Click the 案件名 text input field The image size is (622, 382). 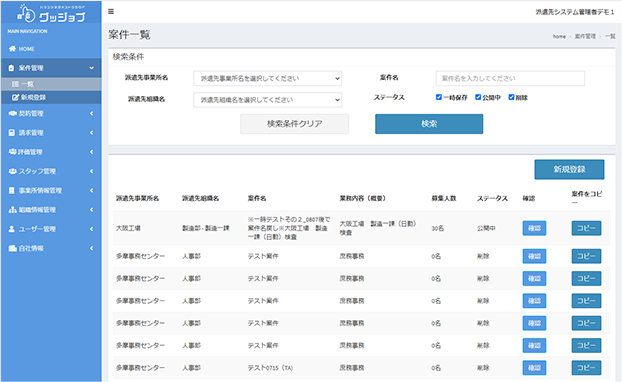click(x=510, y=79)
